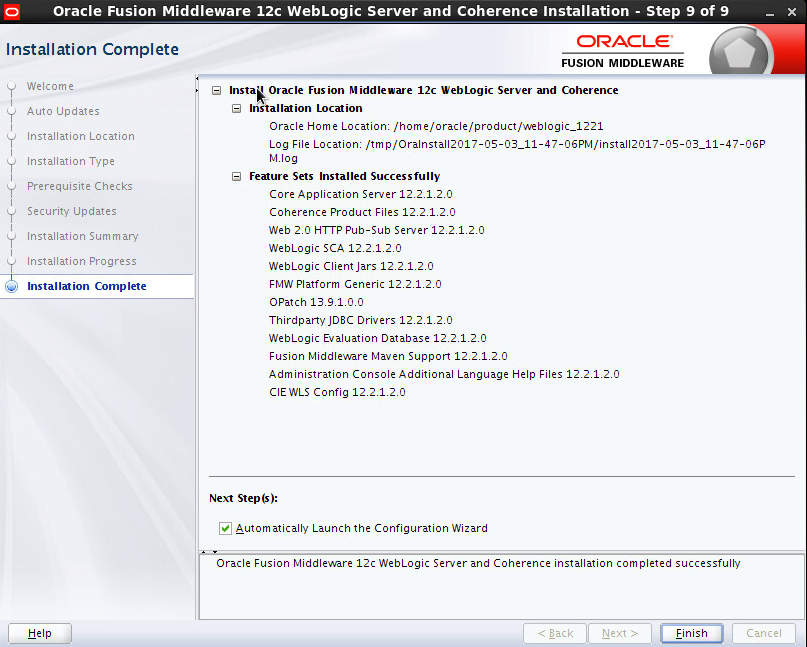Select the Core Application Server 12.2.1.2.0 entry
This screenshot has height=647, width=807.
pyautogui.click(x=360, y=194)
